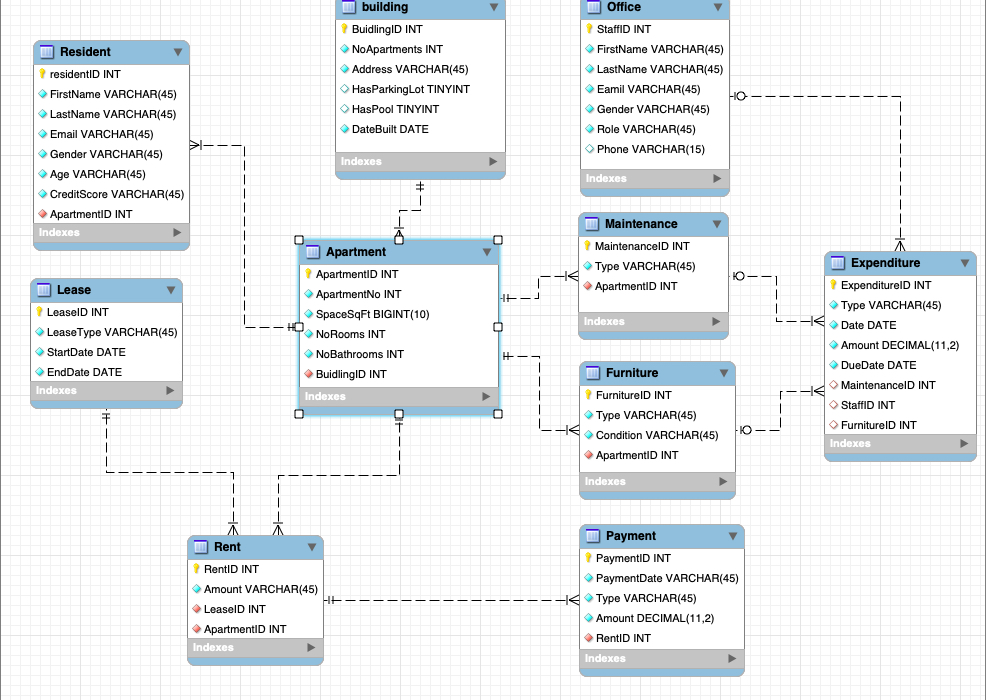The width and height of the screenshot is (986, 700).
Task: Expand Indexes section of Expenditure table
Action: pyautogui.click(x=964, y=443)
